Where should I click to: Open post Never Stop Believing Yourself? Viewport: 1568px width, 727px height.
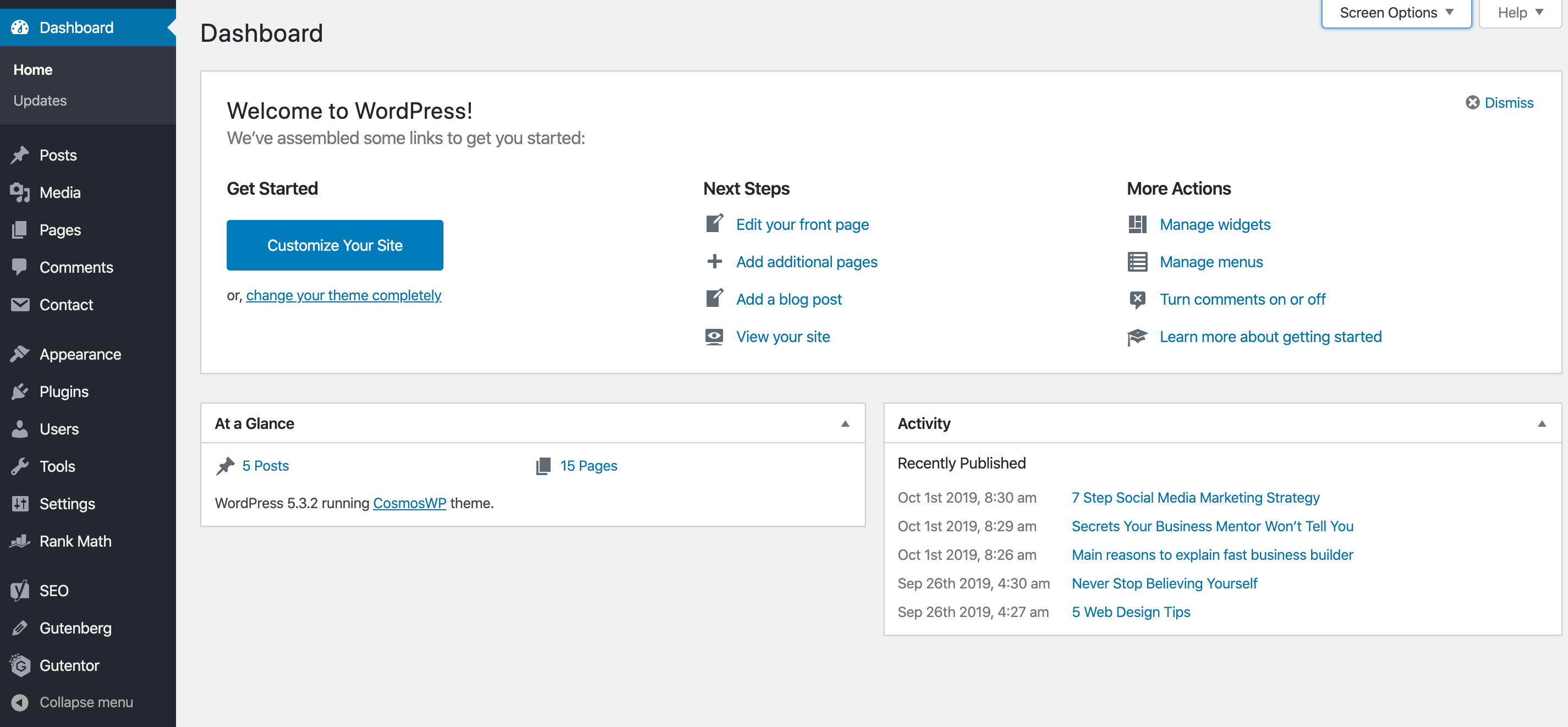pos(1164,583)
